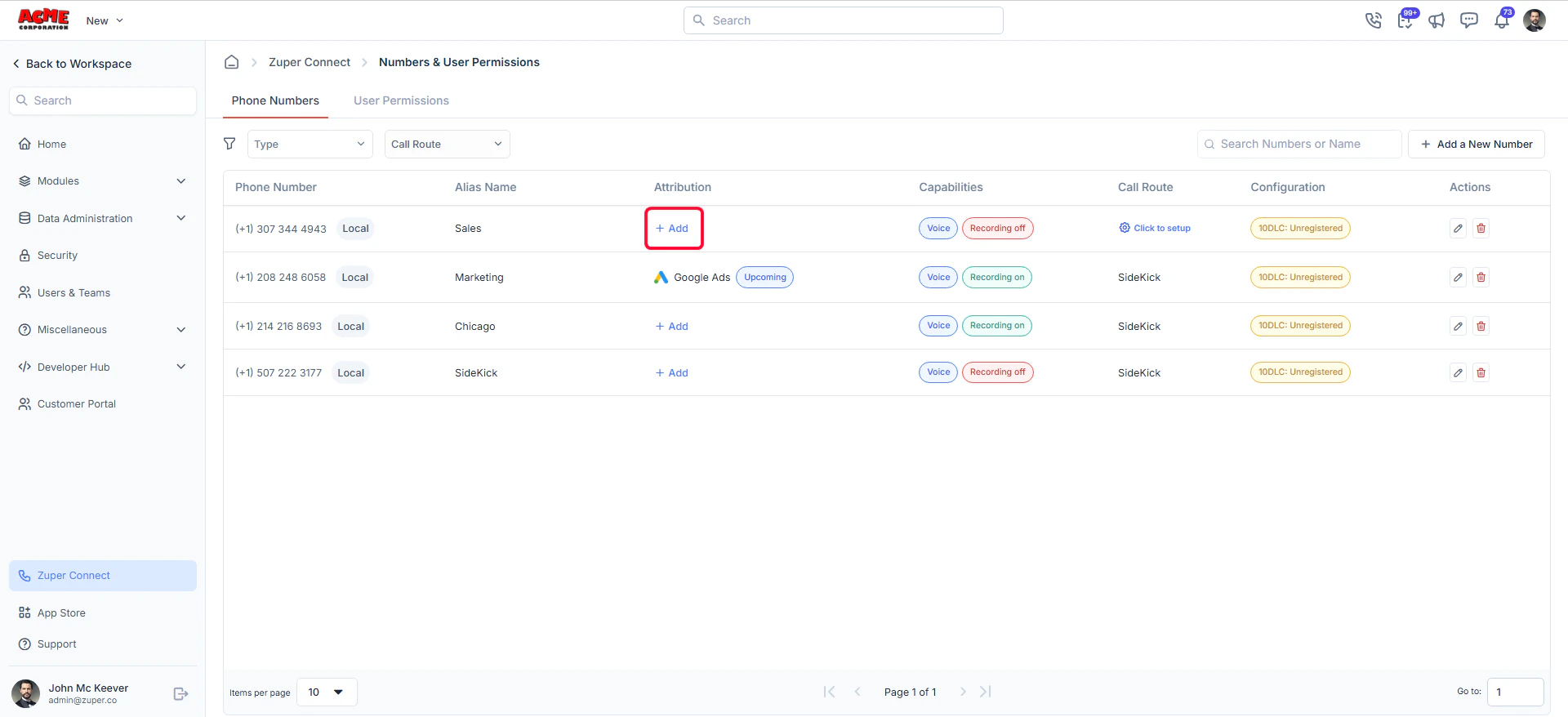1568x717 pixels.
Task: Click the Voice badge in the Sales row
Action: (x=938, y=229)
